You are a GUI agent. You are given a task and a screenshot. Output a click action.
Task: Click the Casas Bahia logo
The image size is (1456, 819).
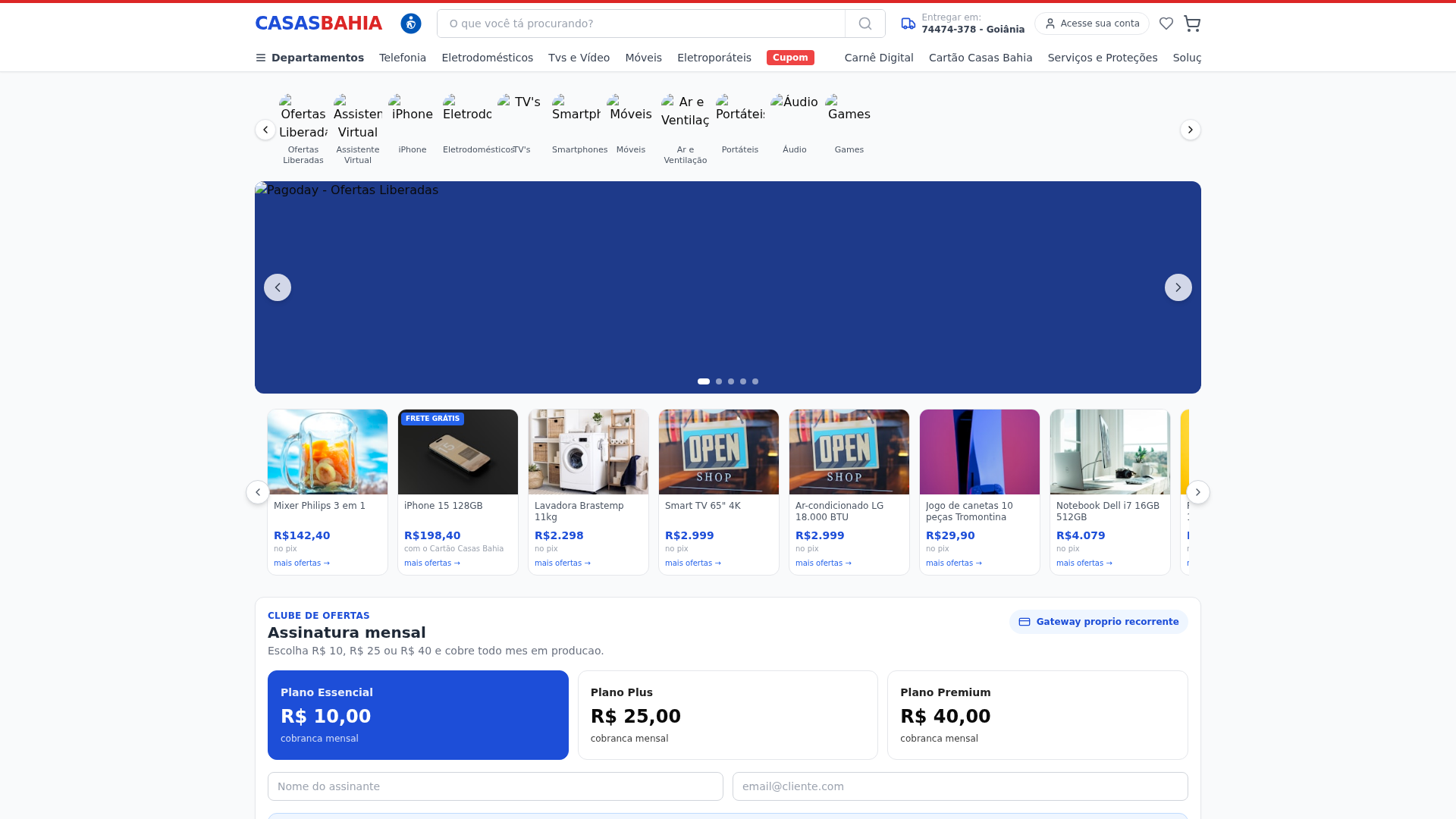318,24
